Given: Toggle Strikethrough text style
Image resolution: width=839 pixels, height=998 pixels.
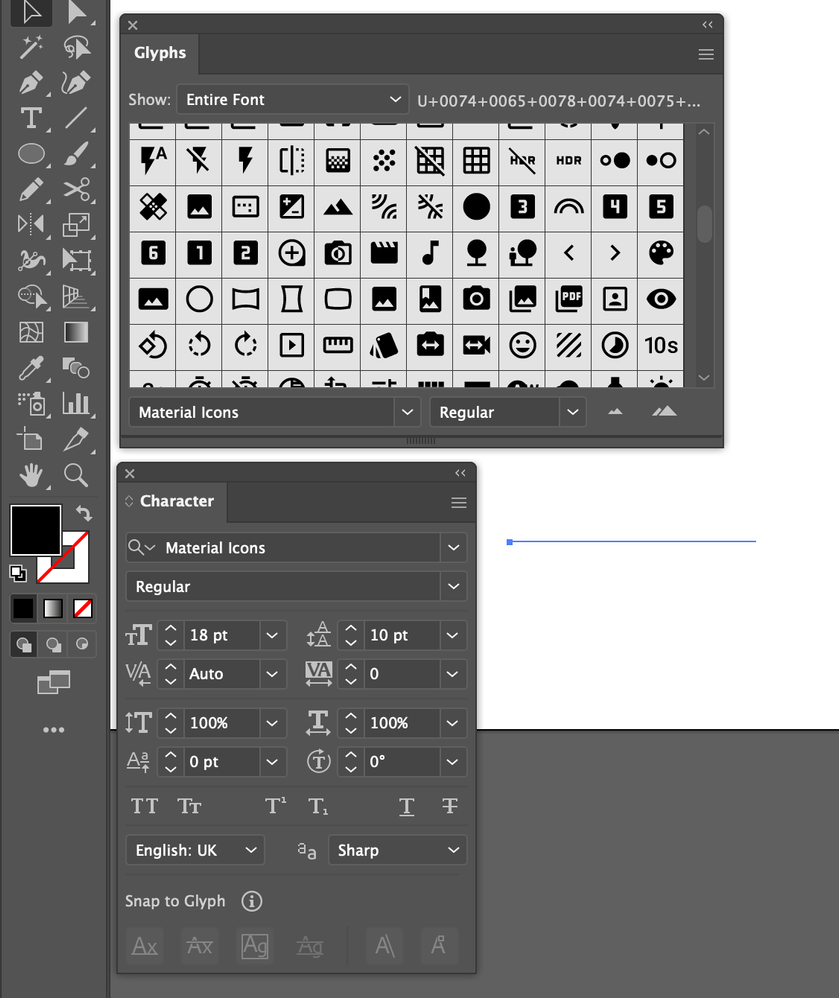Looking at the screenshot, I should [x=449, y=806].
